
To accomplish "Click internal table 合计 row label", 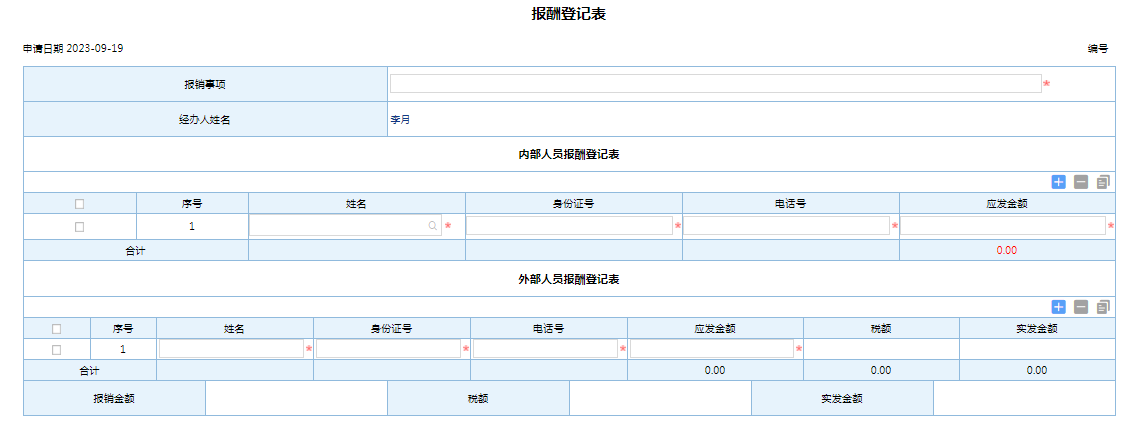I will (x=136, y=250).
